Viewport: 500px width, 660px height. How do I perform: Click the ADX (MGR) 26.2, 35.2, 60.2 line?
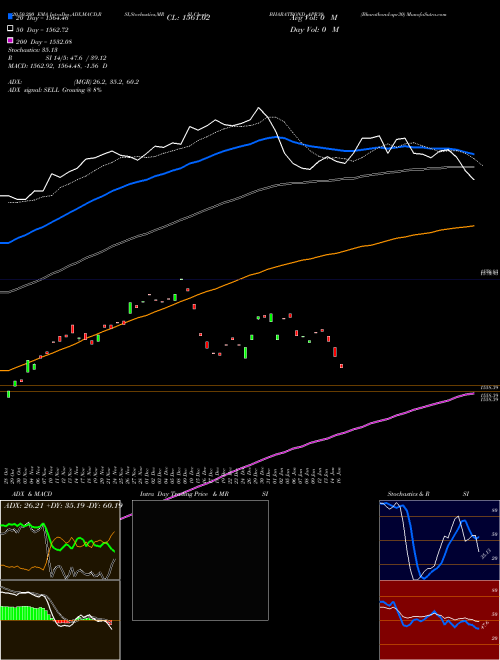pyautogui.click(x=74, y=82)
